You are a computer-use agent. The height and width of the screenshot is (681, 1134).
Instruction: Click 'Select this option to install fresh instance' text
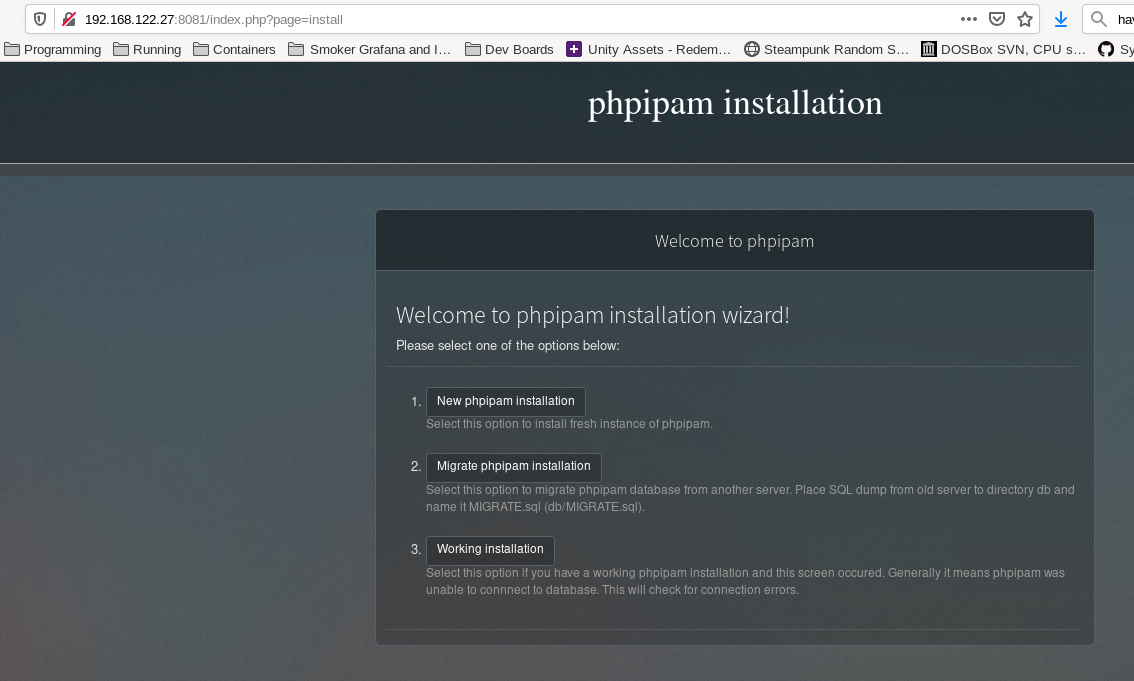569,424
